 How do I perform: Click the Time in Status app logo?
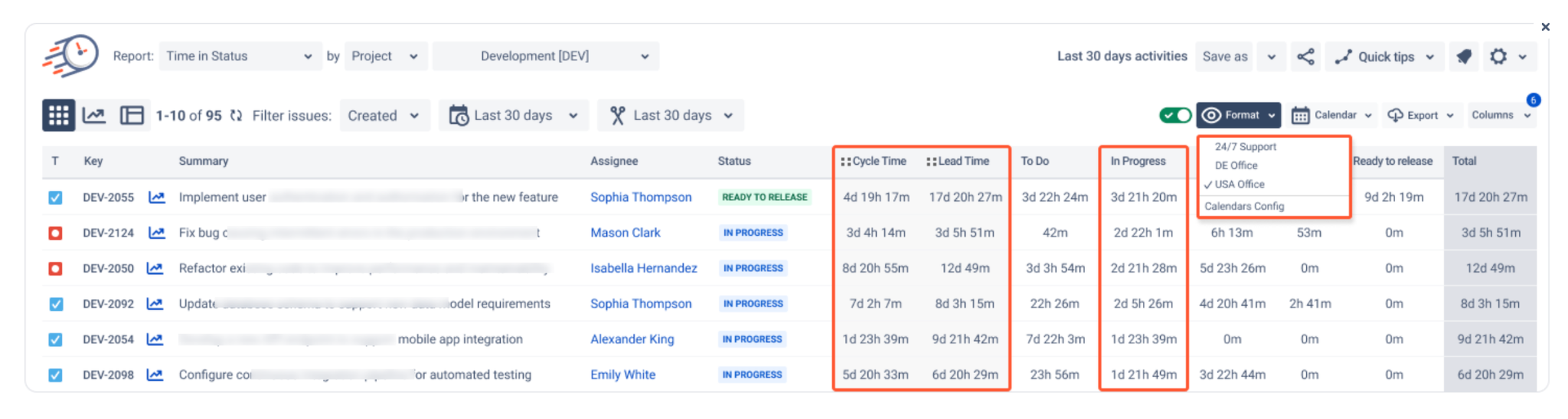tap(70, 56)
